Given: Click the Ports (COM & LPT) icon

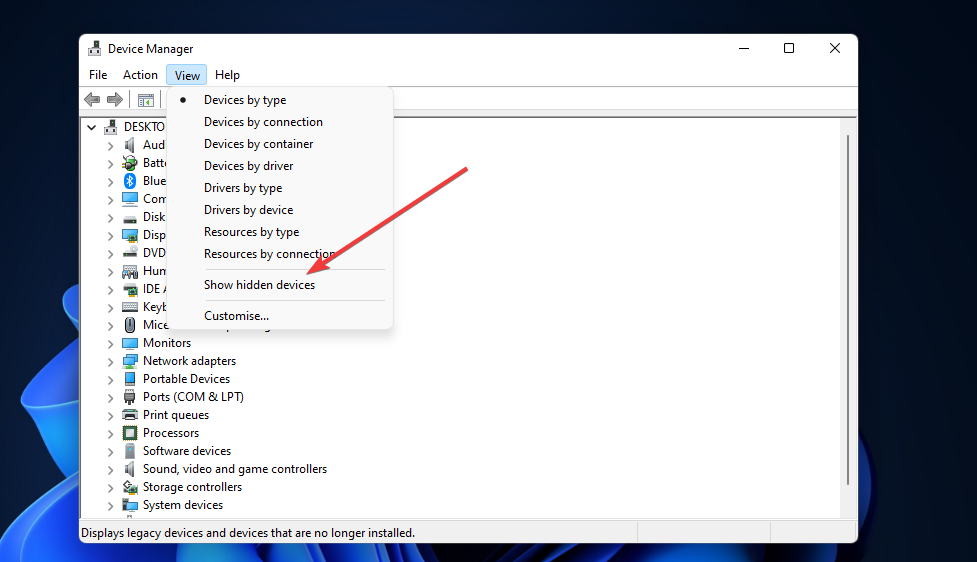Looking at the screenshot, I should point(130,397).
